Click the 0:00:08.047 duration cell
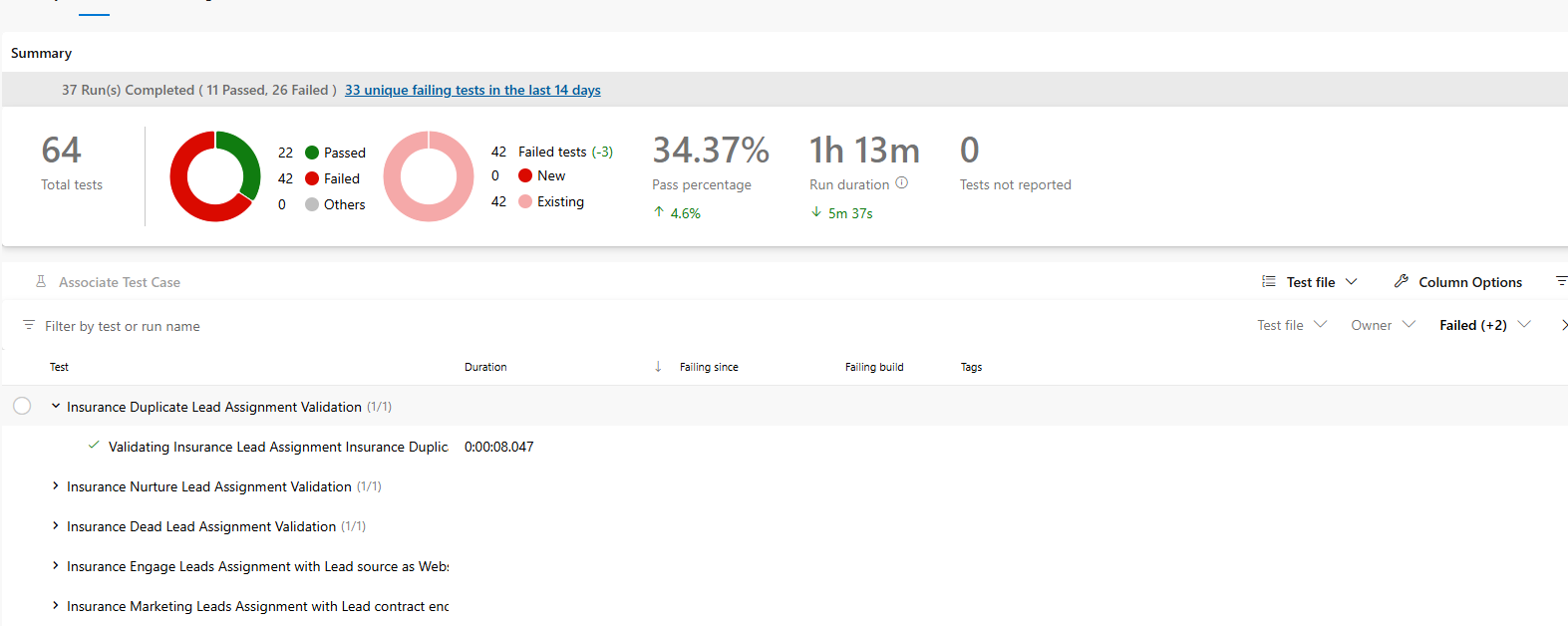This screenshot has width=1568, height=626. [x=499, y=447]
